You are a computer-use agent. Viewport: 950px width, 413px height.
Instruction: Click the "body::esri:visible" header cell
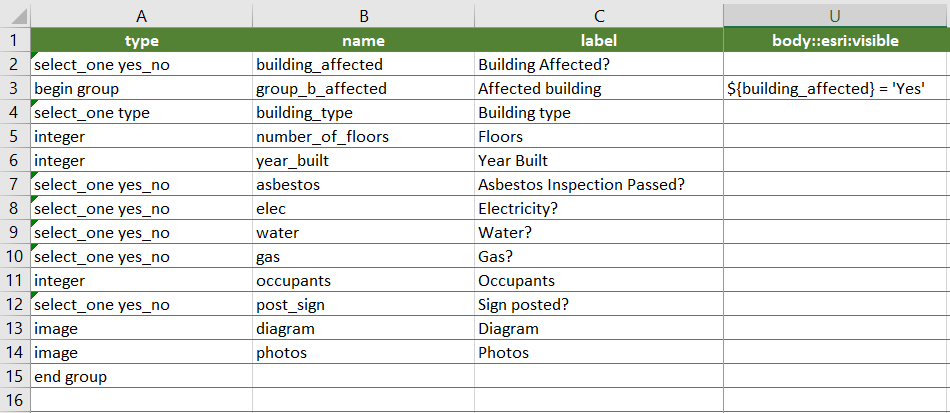[835, 41]
